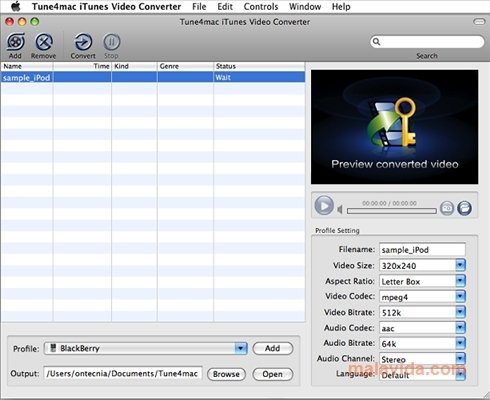Screen dimensions: 490x400
Task: Click the preview converted video thumbnail
Action: pos(394,127)
